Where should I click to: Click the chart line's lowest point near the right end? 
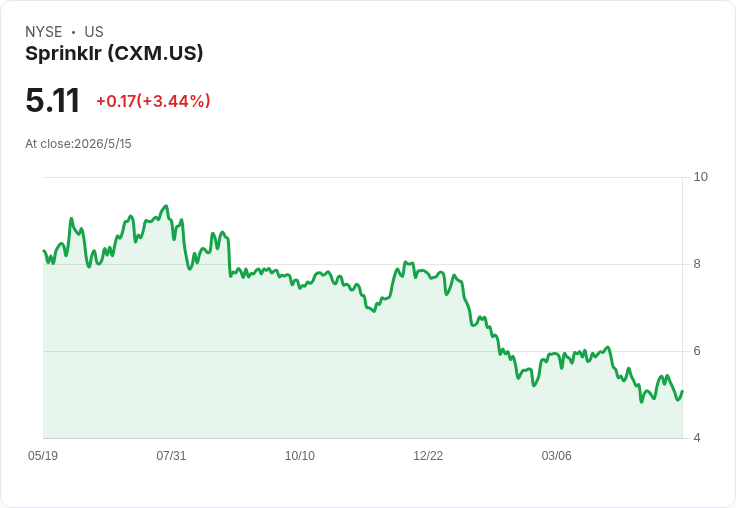tap(642, 402)
